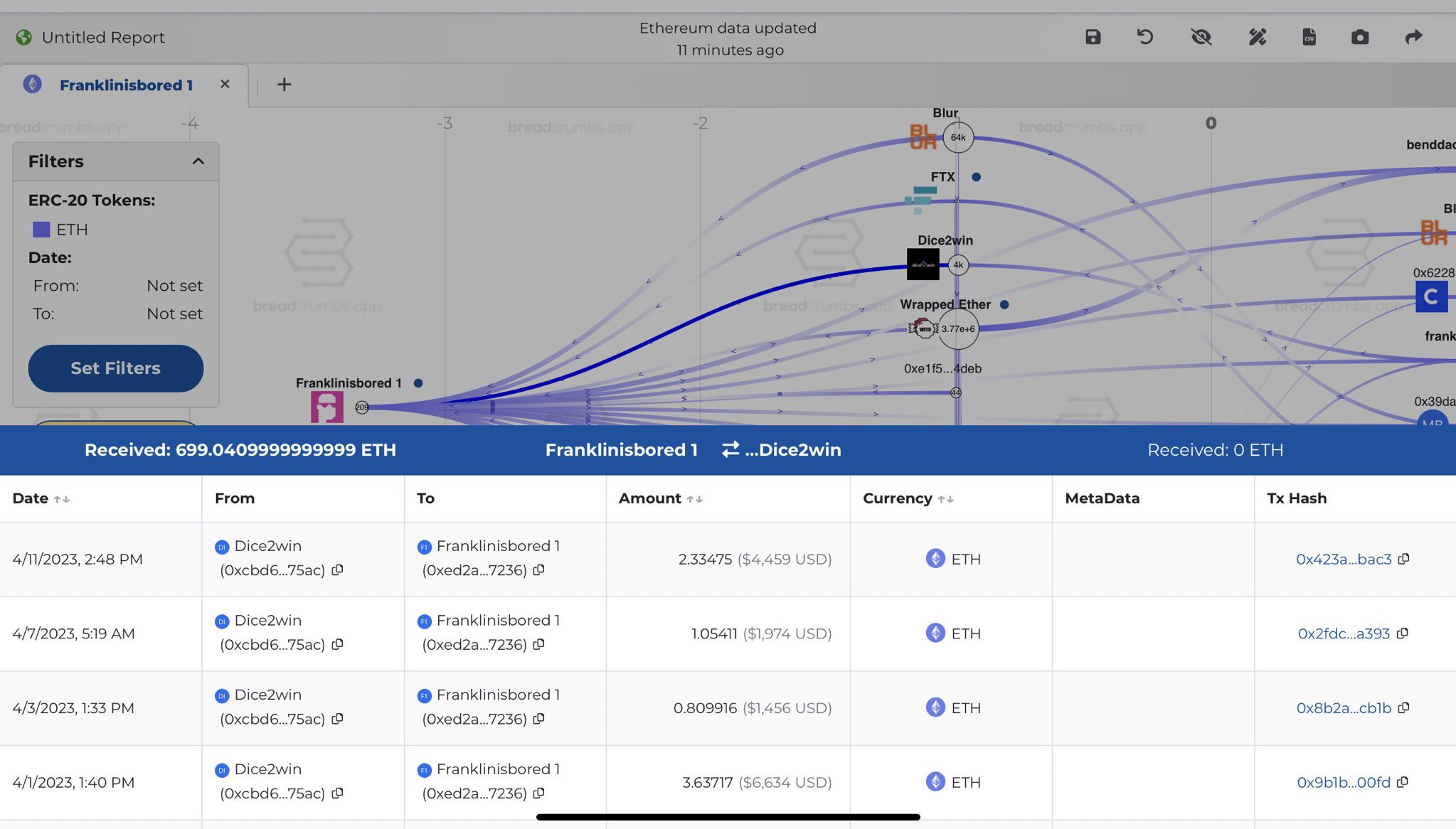This screenshot has width=1456, height=829.
Task: Open transaction hash 0x2fdc...a393 link
Action: 1343,633
